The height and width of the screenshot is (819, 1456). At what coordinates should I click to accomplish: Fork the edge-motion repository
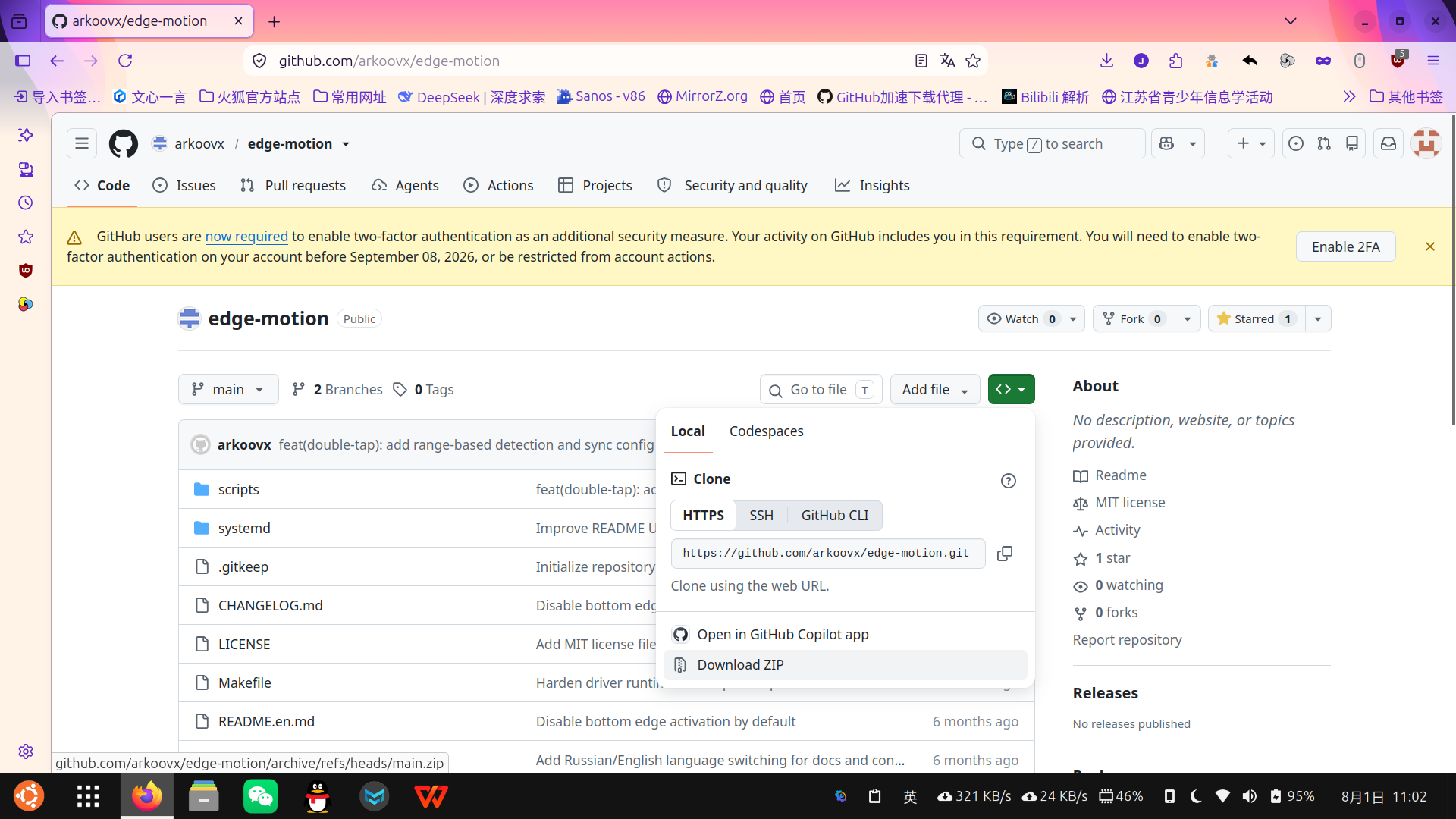coord(1134,318)
